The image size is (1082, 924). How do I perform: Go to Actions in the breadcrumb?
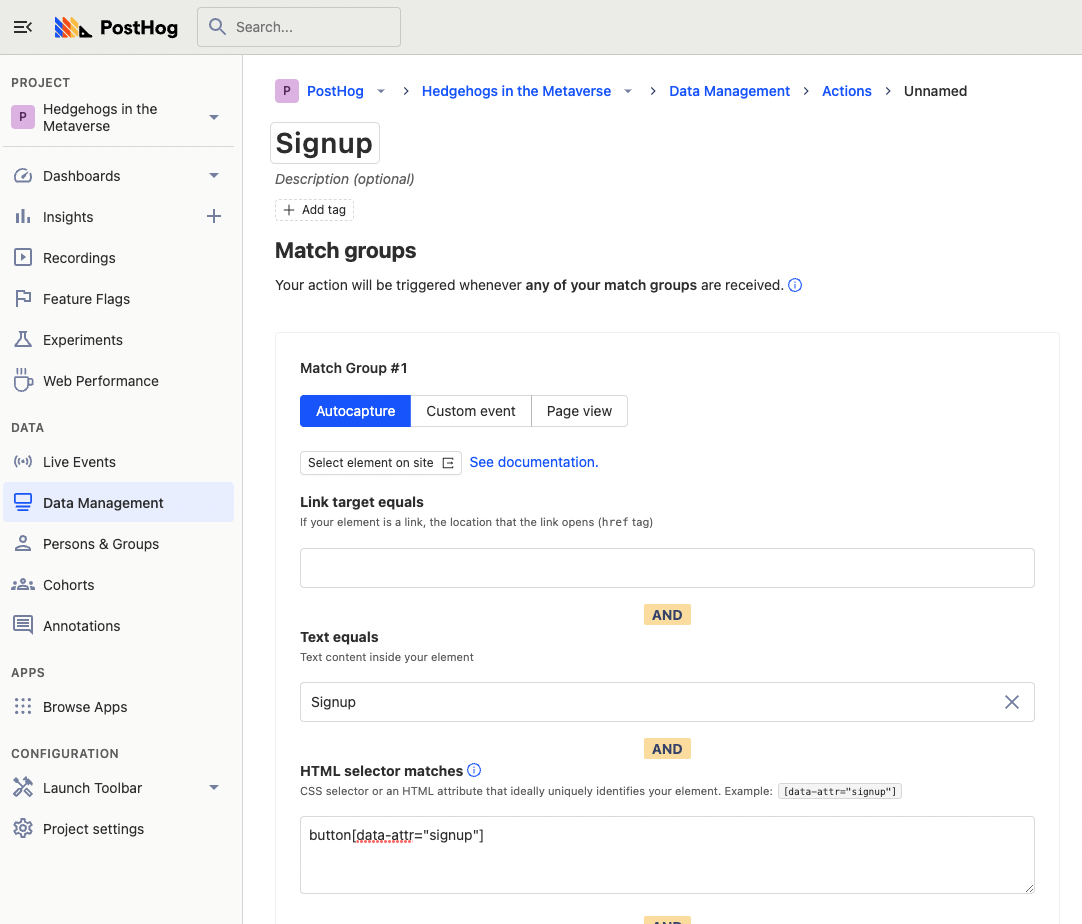point(846,91)
